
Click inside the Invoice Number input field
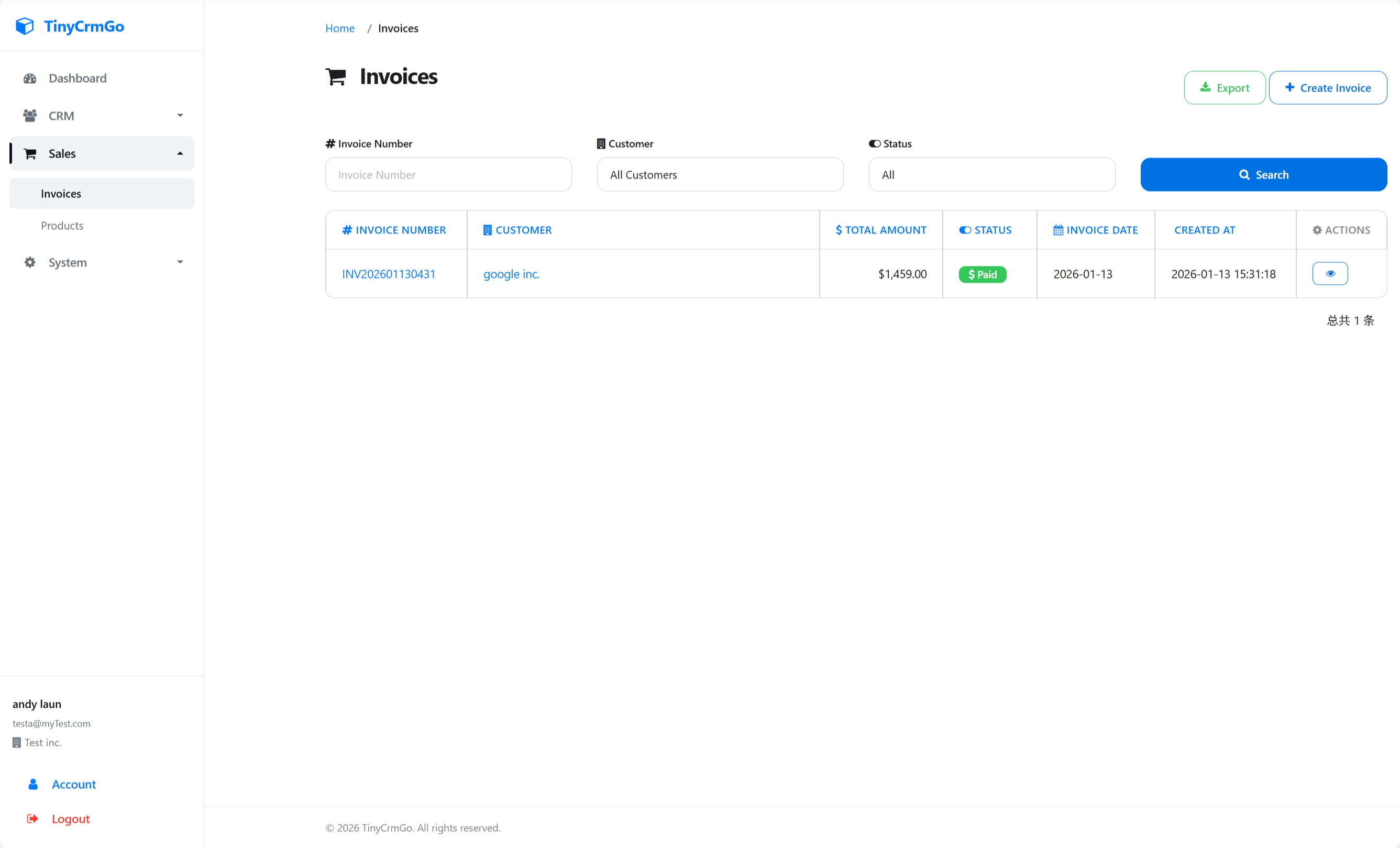448,174
